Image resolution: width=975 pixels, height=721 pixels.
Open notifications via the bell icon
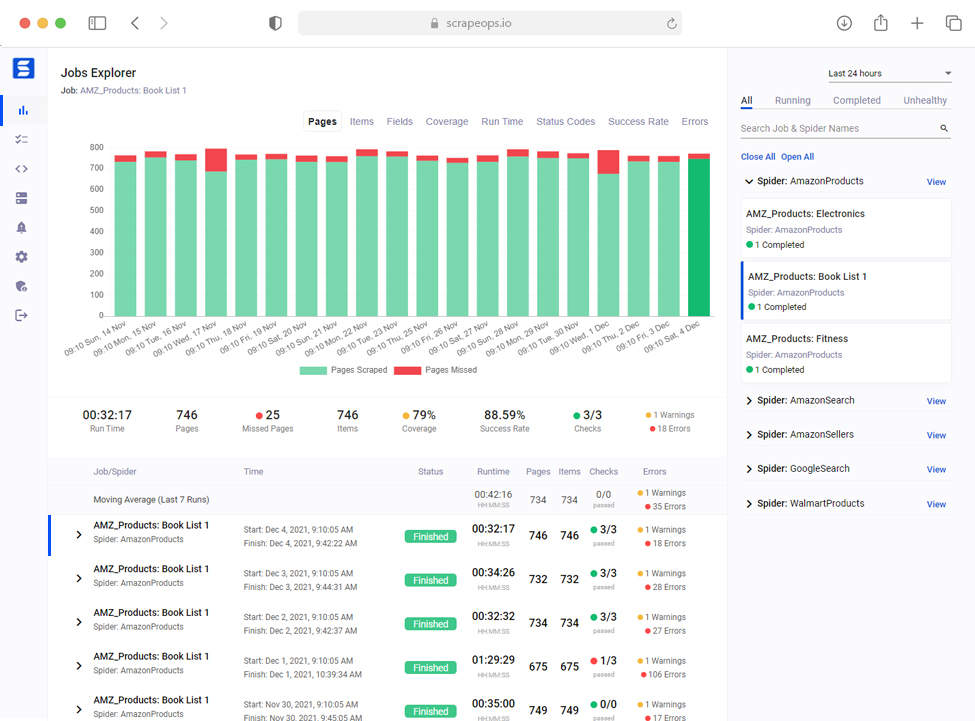(x=24, y=227)
